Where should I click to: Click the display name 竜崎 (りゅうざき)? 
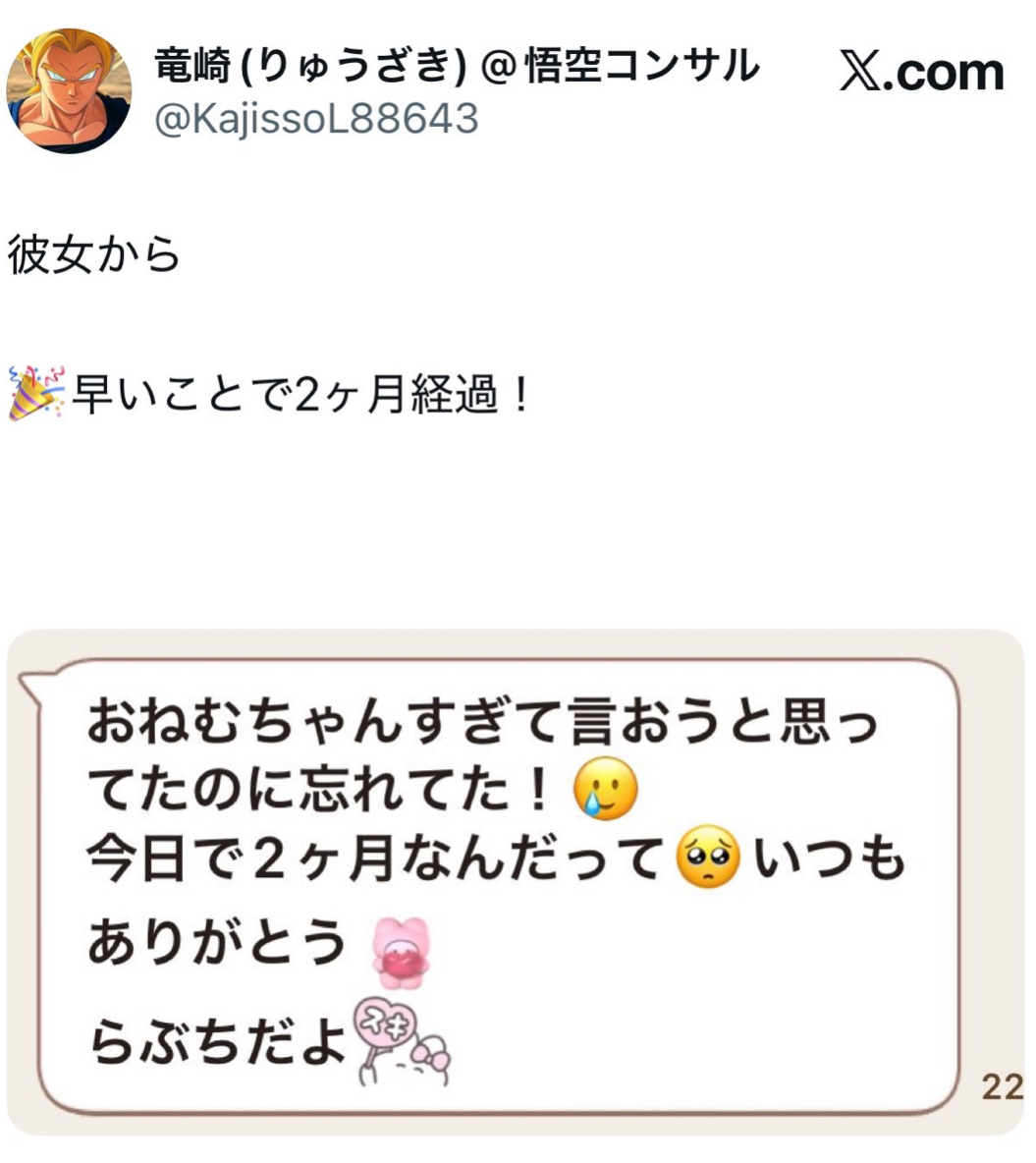click(310, 65)
